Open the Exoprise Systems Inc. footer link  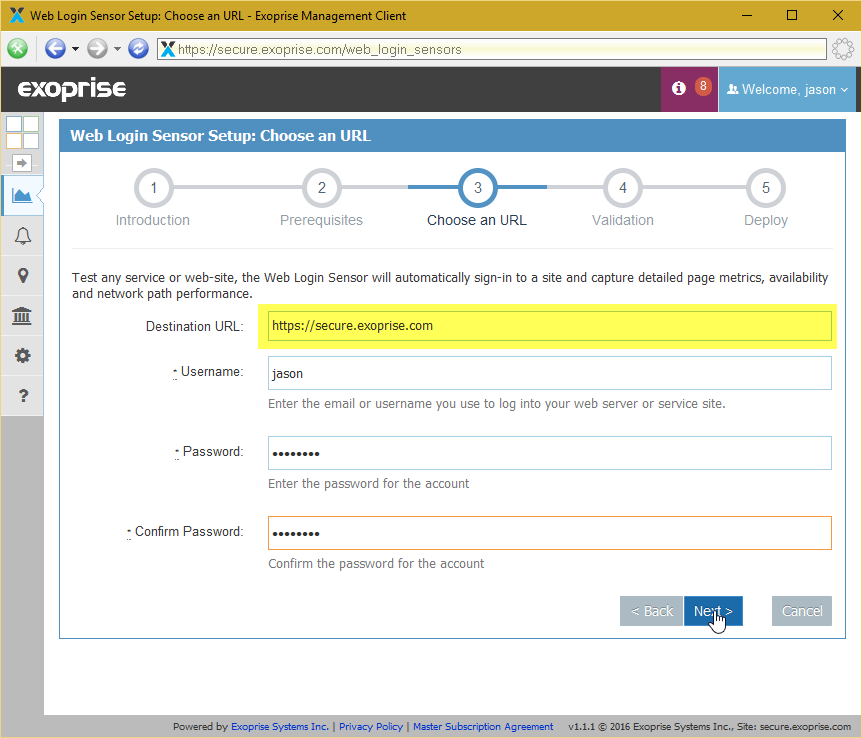click(x=280, y=726)
